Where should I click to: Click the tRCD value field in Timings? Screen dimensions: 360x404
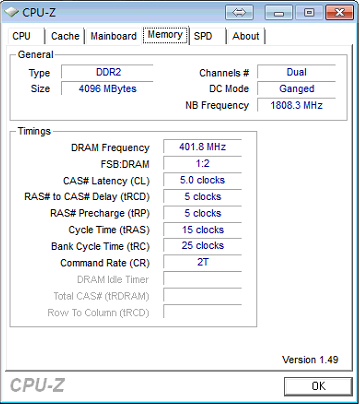(x=202, y=196)
